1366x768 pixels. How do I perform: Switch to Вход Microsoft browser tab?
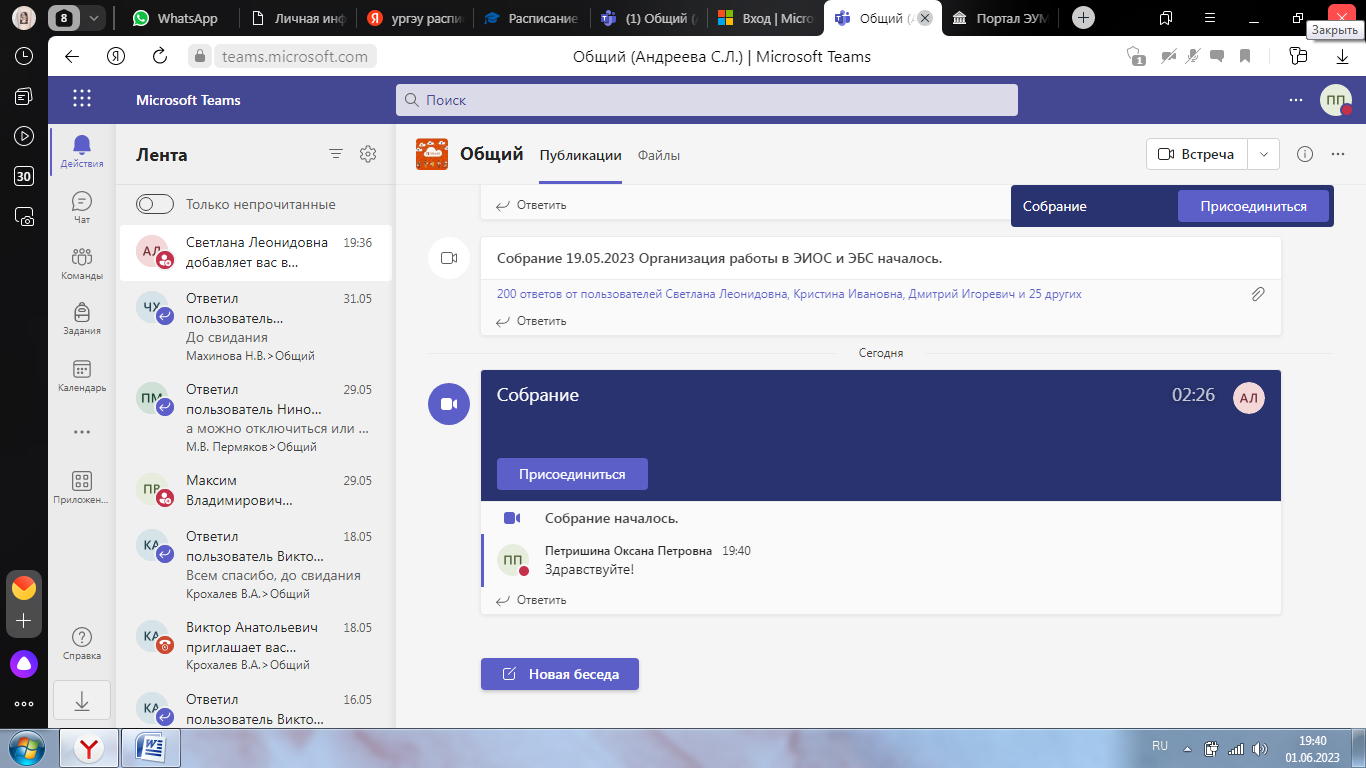[x=765, y=18]
